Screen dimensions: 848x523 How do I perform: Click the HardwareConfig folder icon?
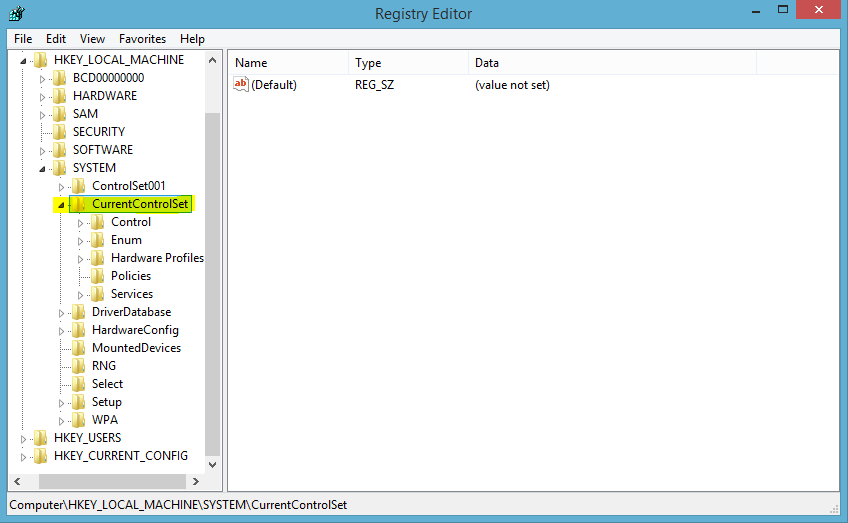coord(78,330)
